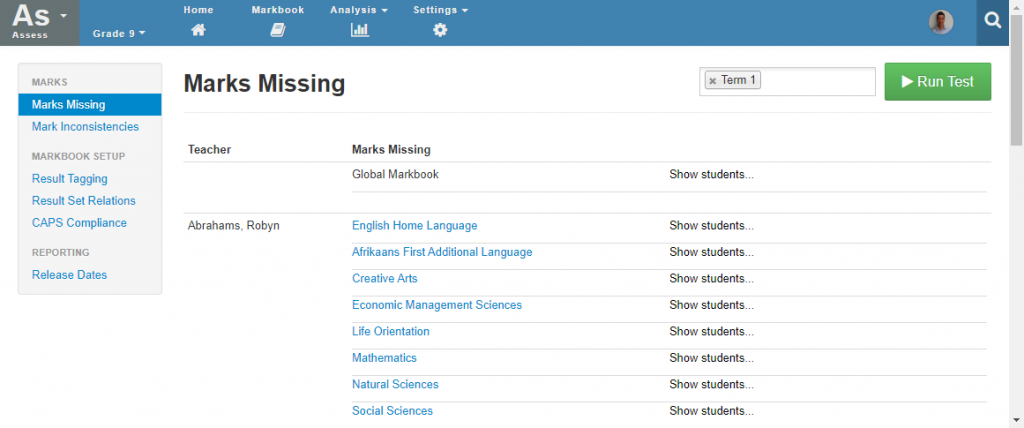Show students for Global Markbook
The height and width of the screenshot is (428, 1024).
click(711, 174)
